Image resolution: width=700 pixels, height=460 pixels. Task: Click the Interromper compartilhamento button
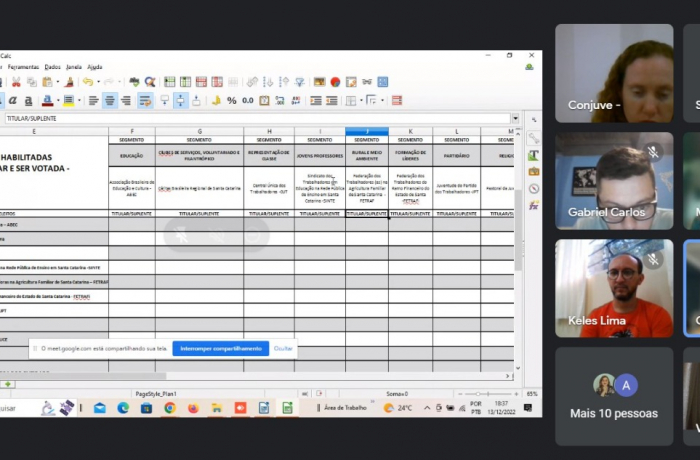[220, 348]
